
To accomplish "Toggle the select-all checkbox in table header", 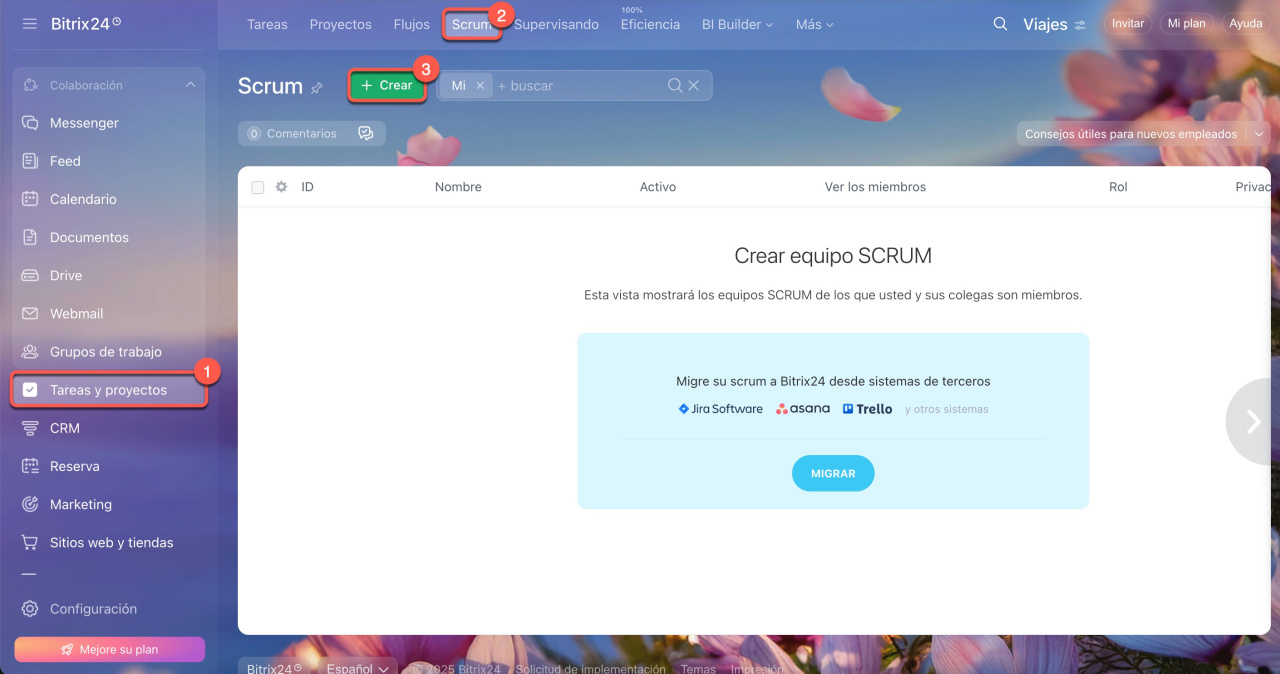I will coord(258,187).
